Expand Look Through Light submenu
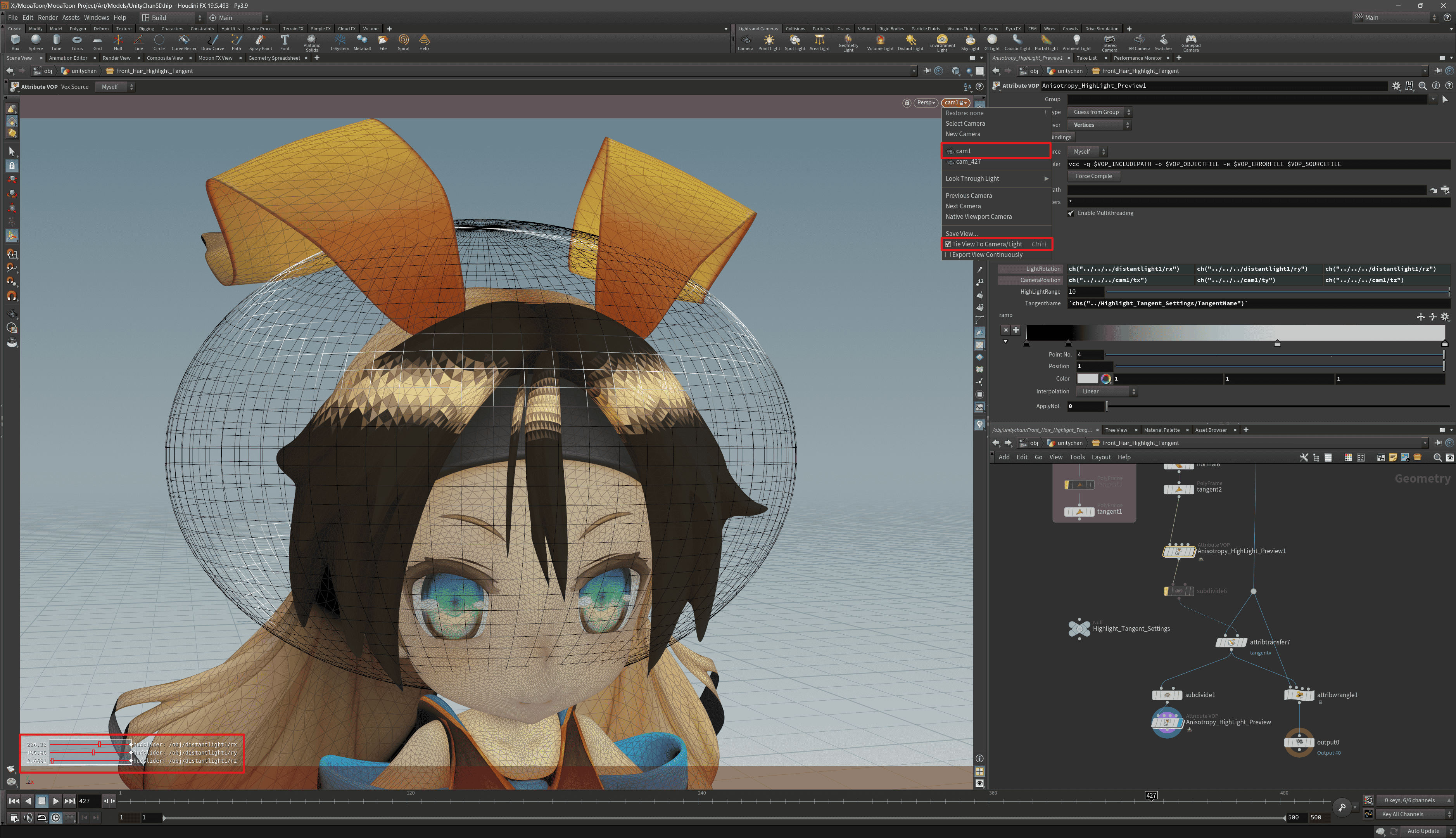Image resolution: width=1456 pixels, height=838 pixels. click(997, 178)
